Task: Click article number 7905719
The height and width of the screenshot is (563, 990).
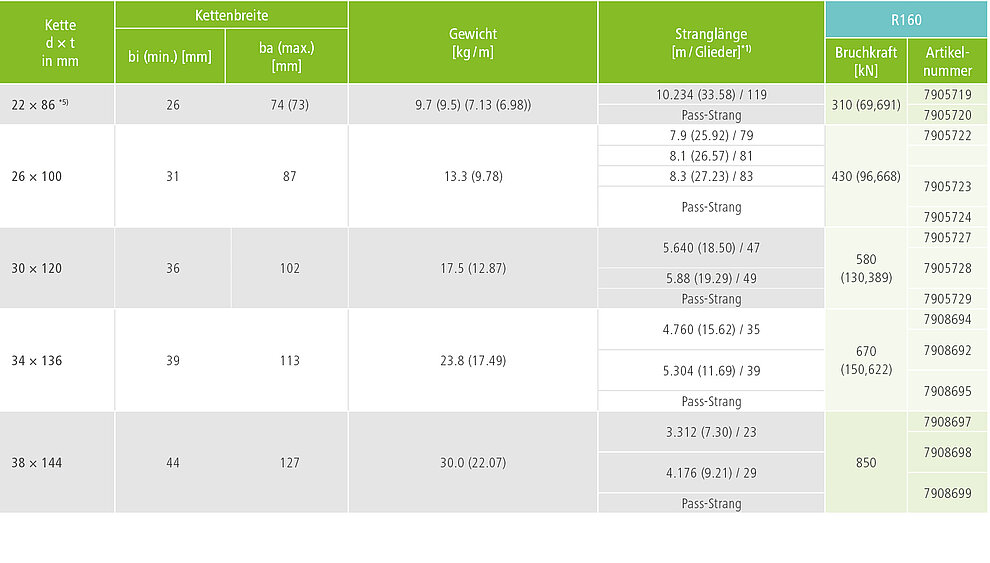Action: [947, 95]
